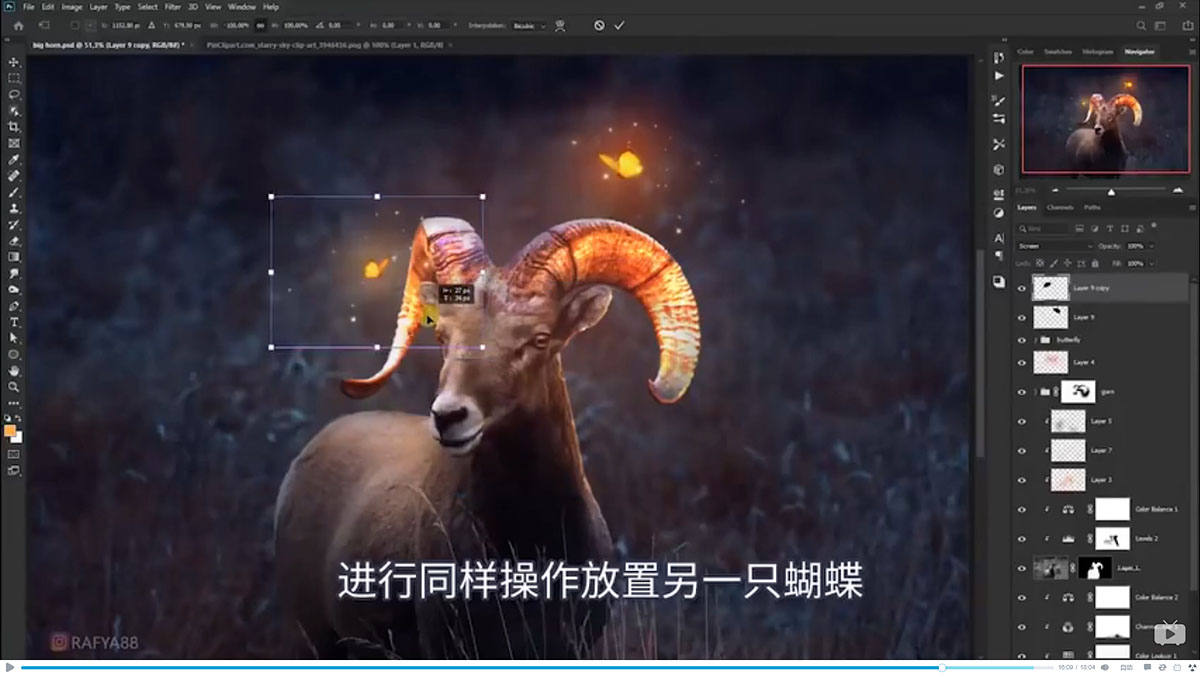Open the Filter menu
1200x675 pixels.
click(173, 6)
